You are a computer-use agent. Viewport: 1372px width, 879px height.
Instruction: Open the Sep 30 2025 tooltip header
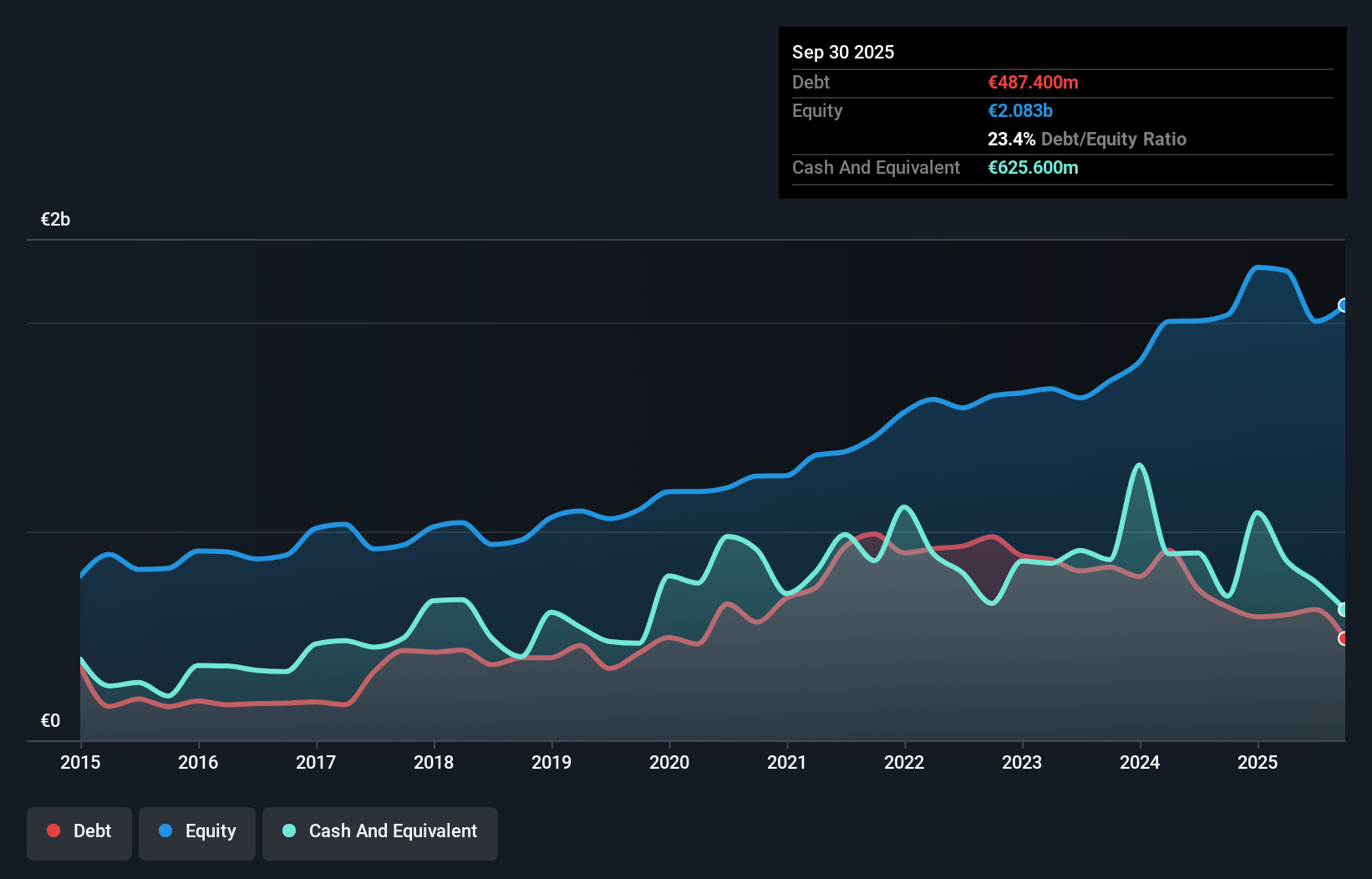(x=843, y=52)
